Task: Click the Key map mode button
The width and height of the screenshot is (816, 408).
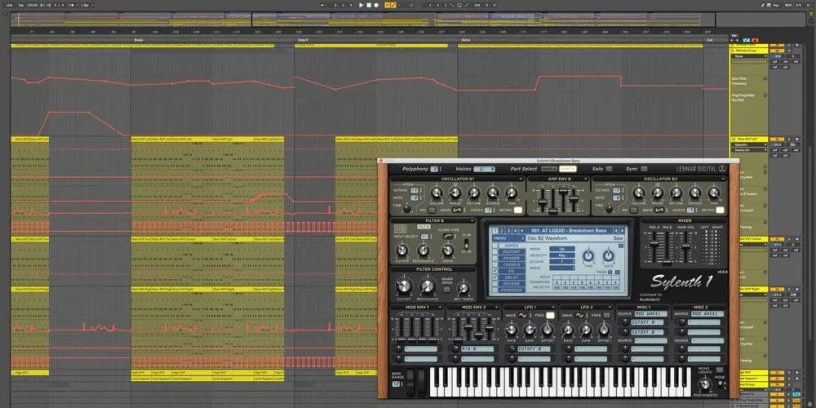Action: [776, 5]
